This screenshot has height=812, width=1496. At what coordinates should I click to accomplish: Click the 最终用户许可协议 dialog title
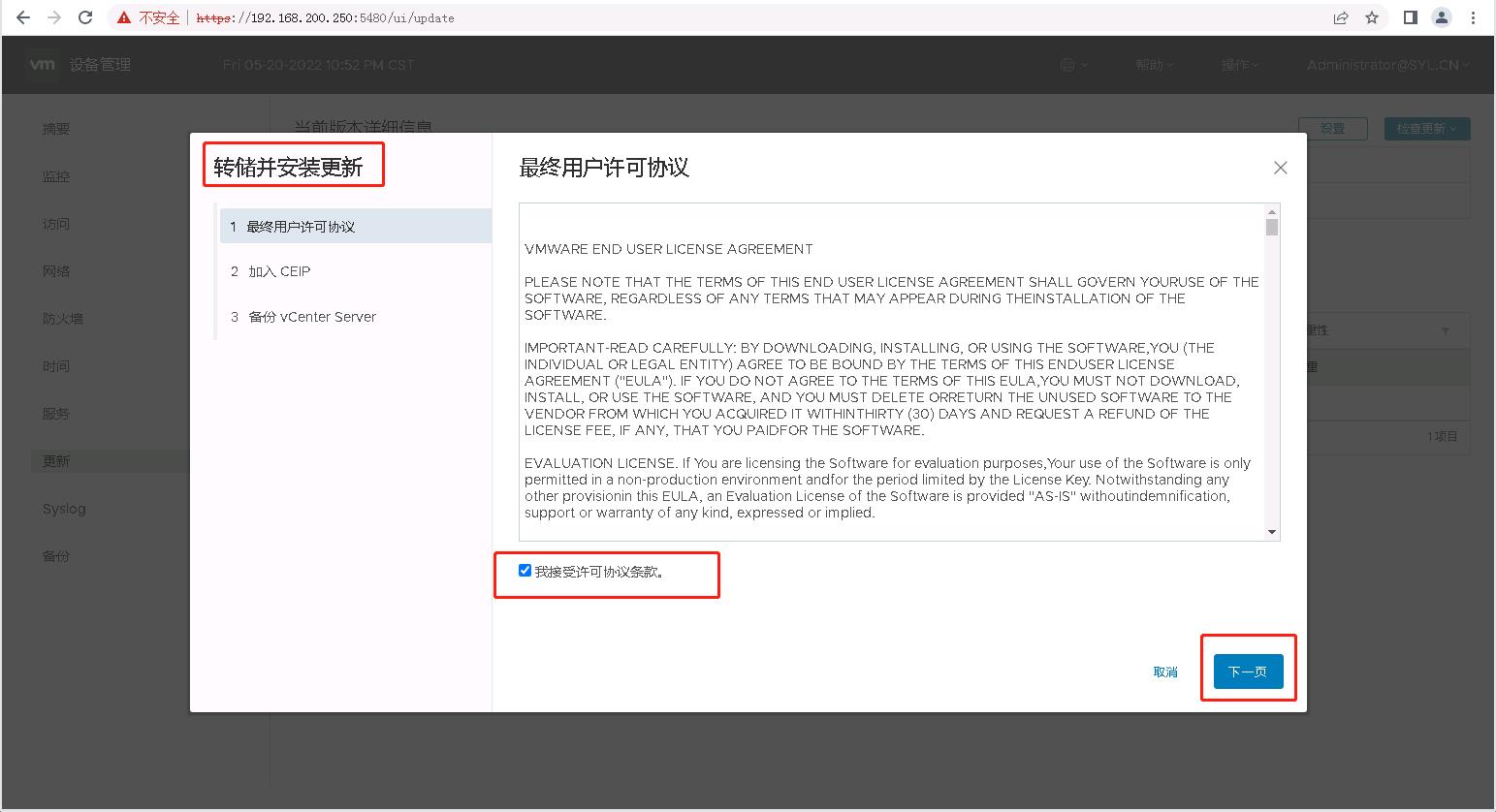point(604,168)
